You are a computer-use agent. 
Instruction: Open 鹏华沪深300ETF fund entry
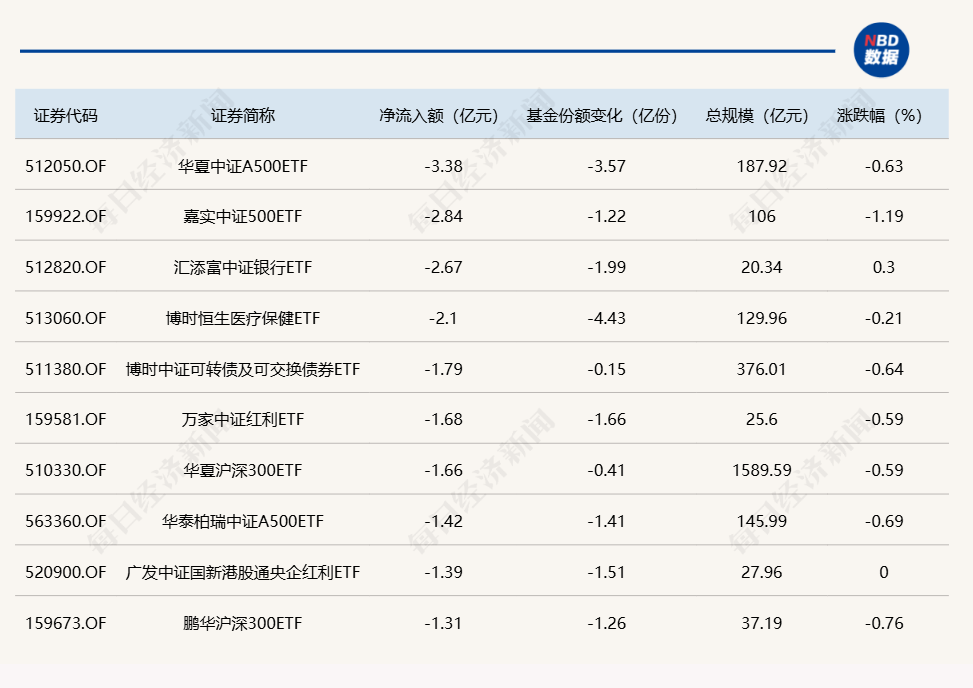[x=243, y=623]
